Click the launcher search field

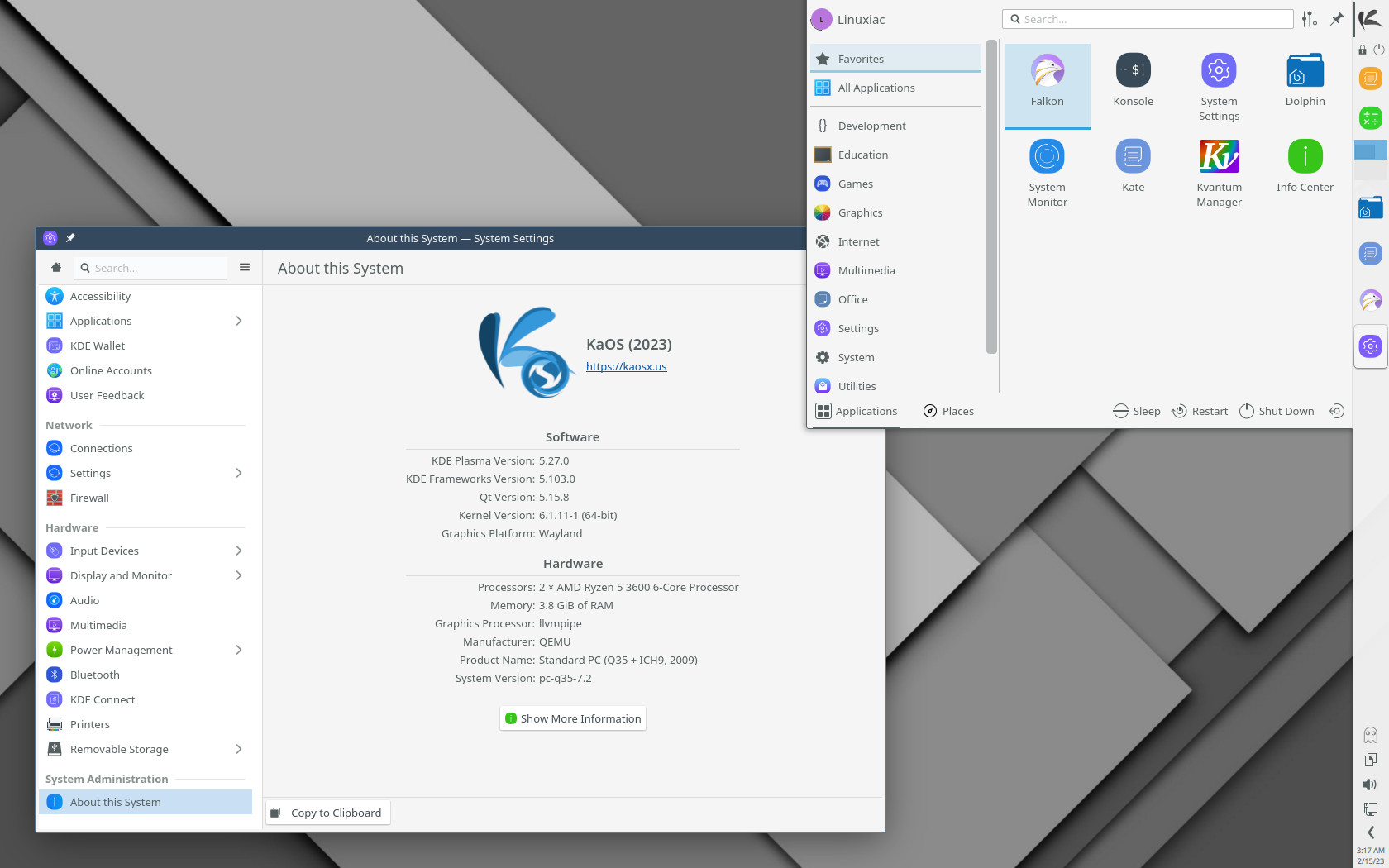pyautogui.click(x=1148, y=19)
